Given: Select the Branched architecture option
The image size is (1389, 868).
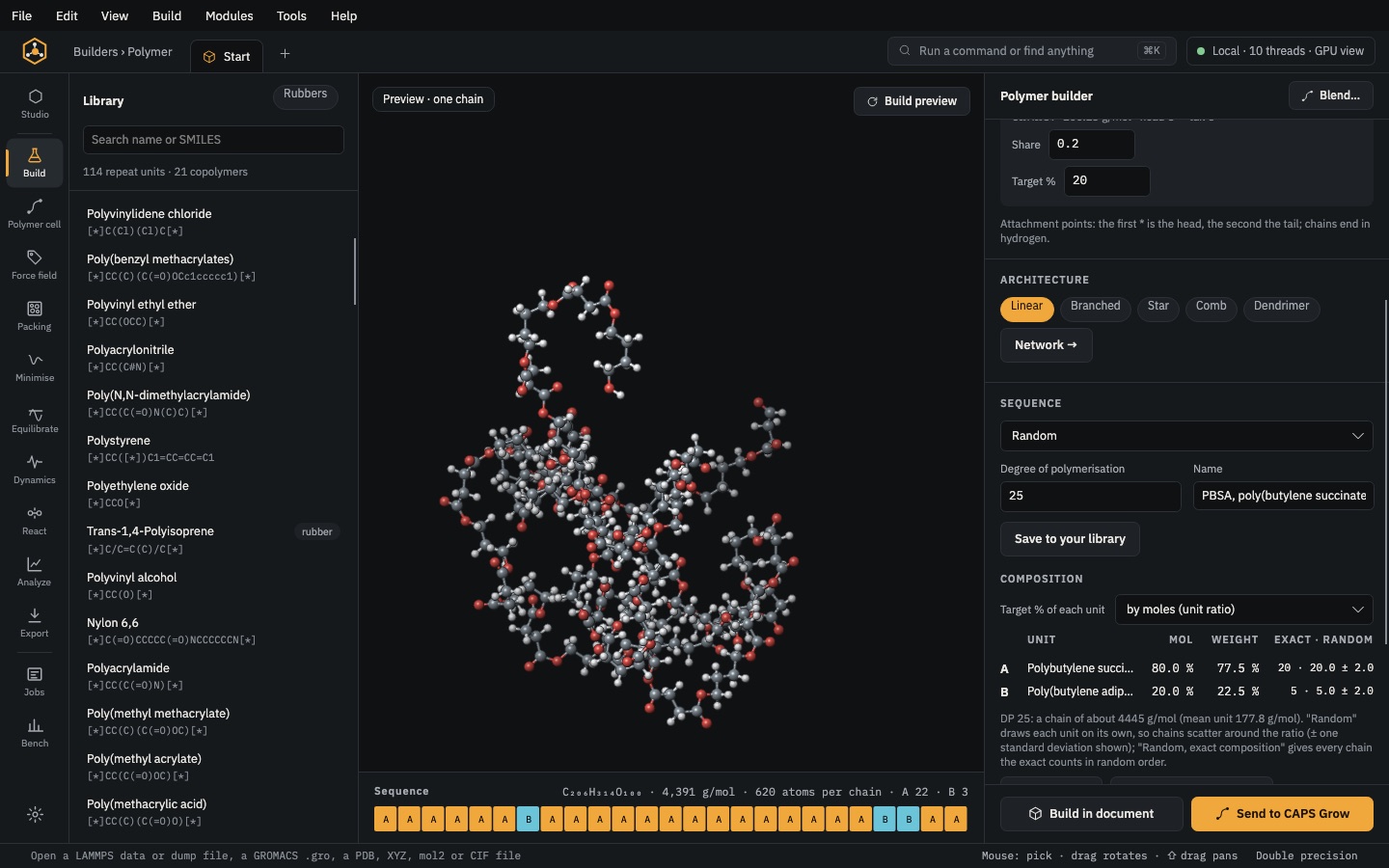Looking at the screenshot, I should point(1096,308).
